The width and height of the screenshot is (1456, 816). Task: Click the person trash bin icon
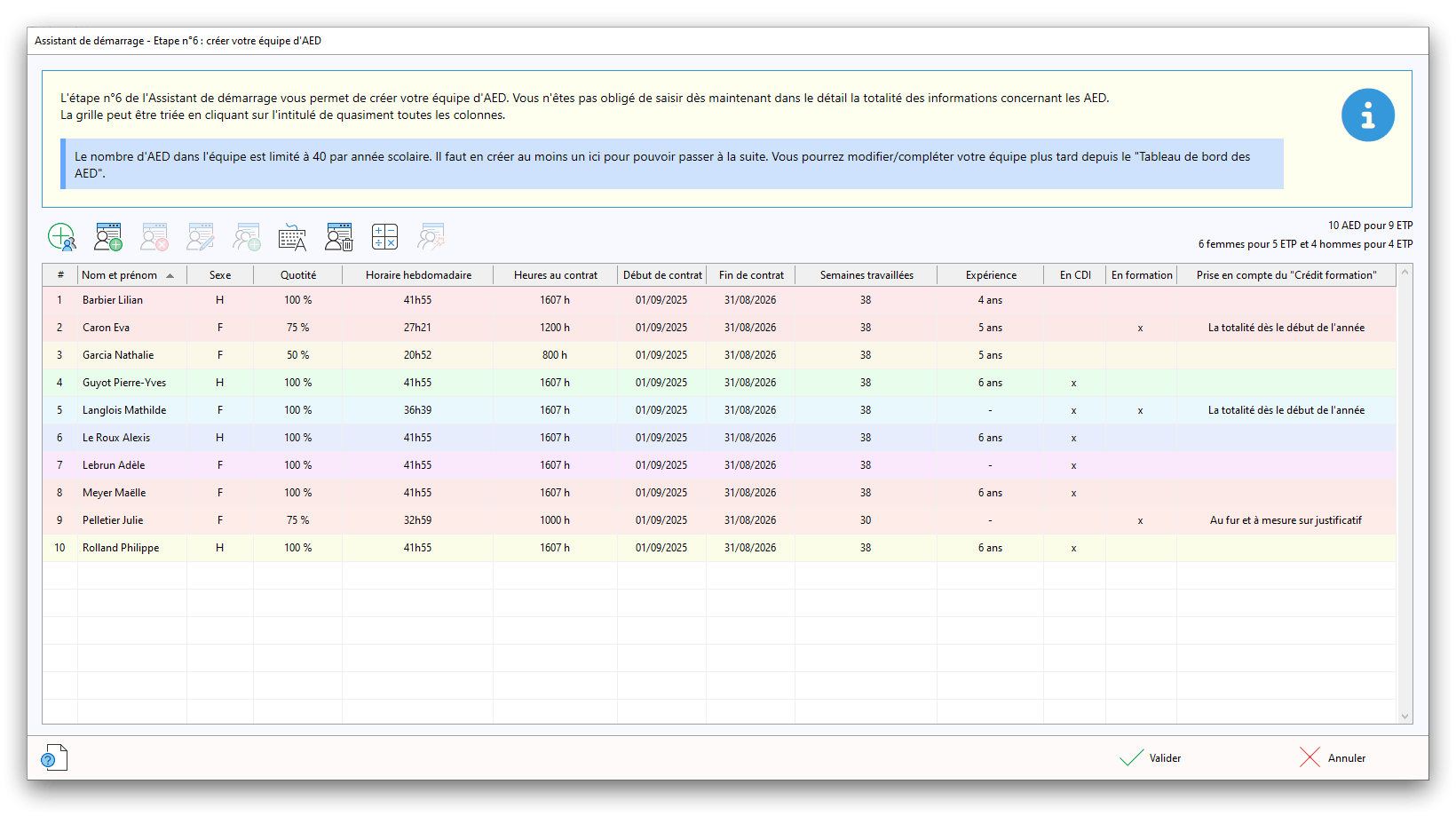click(x=338, y=237)
